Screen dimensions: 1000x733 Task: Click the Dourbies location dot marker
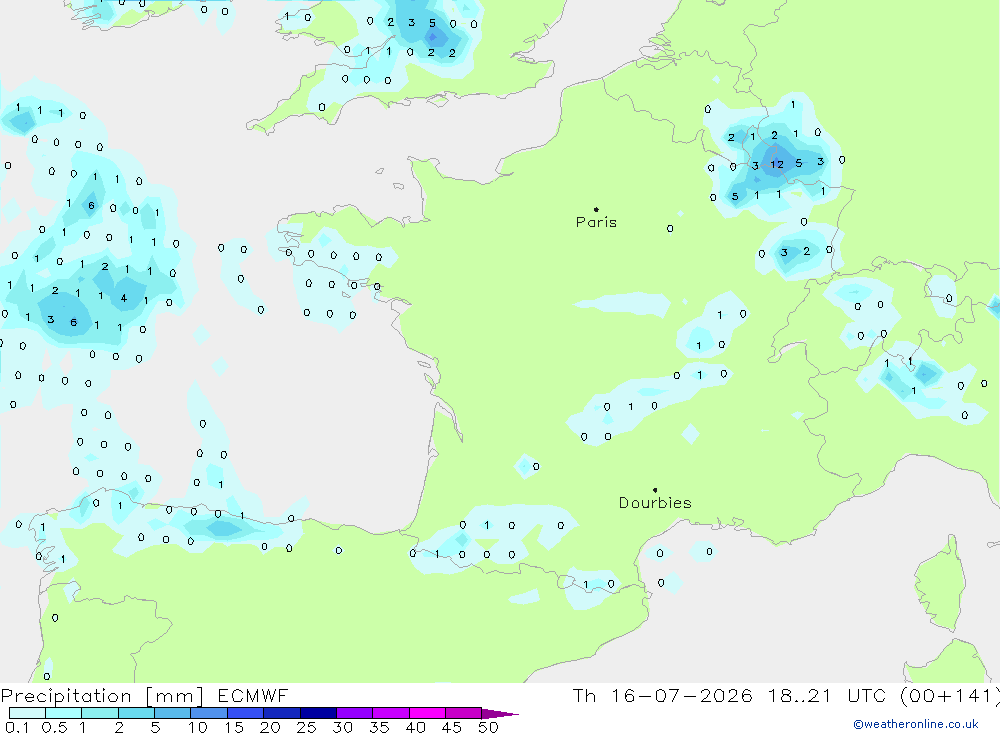coord(655,490)
